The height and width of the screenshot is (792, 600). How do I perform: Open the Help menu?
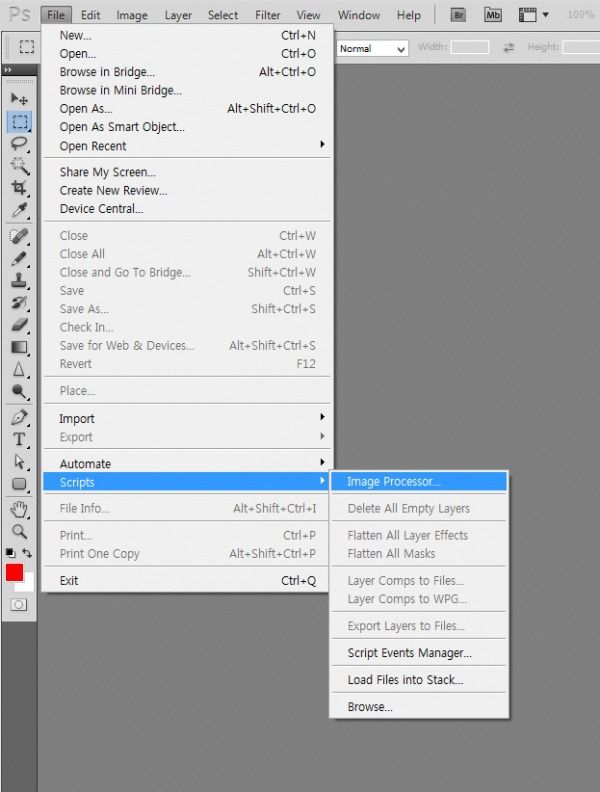click(409, 15)
